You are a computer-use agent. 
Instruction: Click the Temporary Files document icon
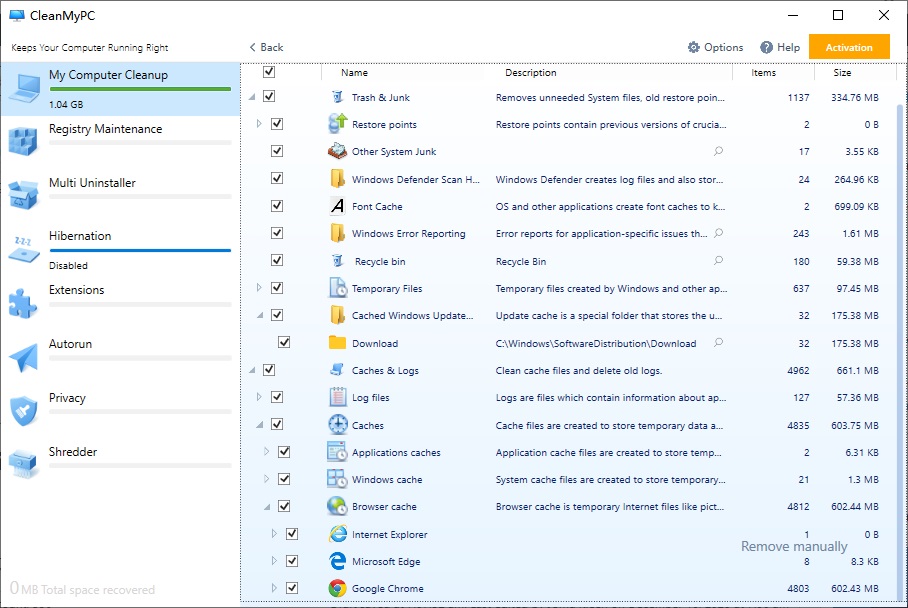(337, 288)
